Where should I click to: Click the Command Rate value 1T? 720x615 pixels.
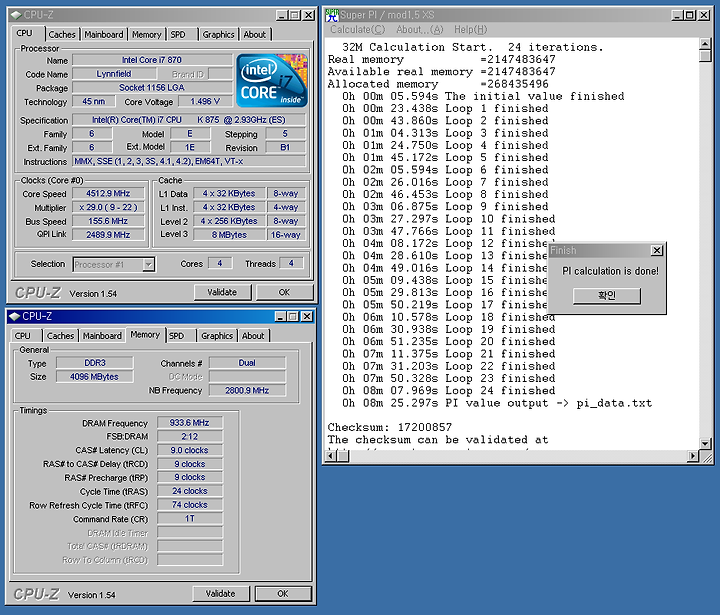pyautogui.click(x=190, y=519)
